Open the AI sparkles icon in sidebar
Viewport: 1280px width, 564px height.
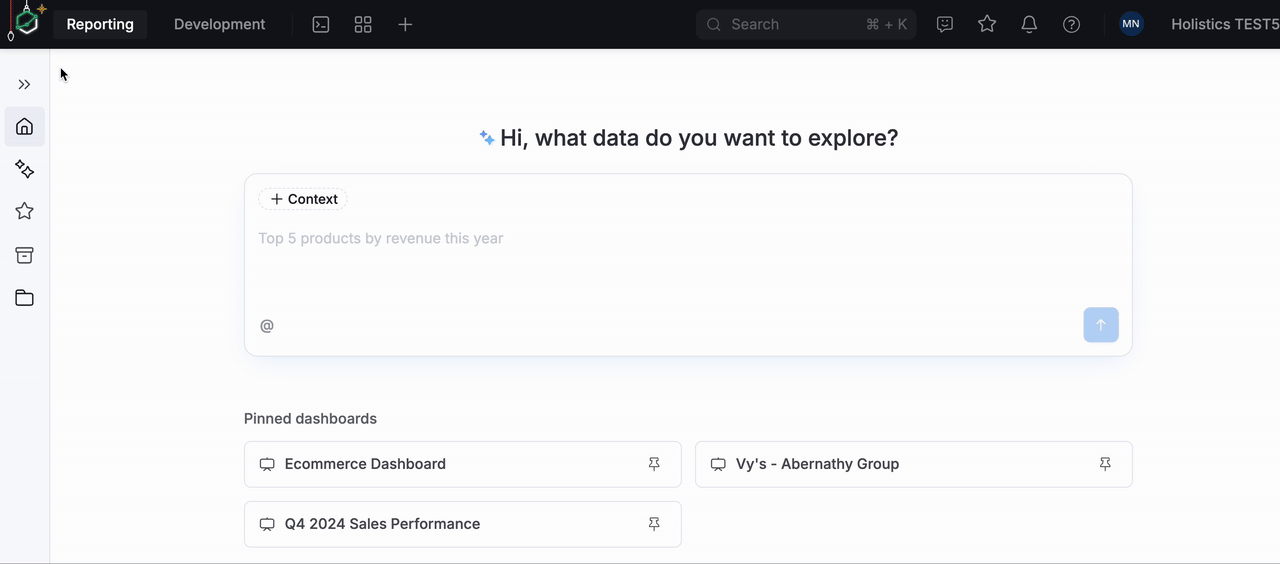25,170
